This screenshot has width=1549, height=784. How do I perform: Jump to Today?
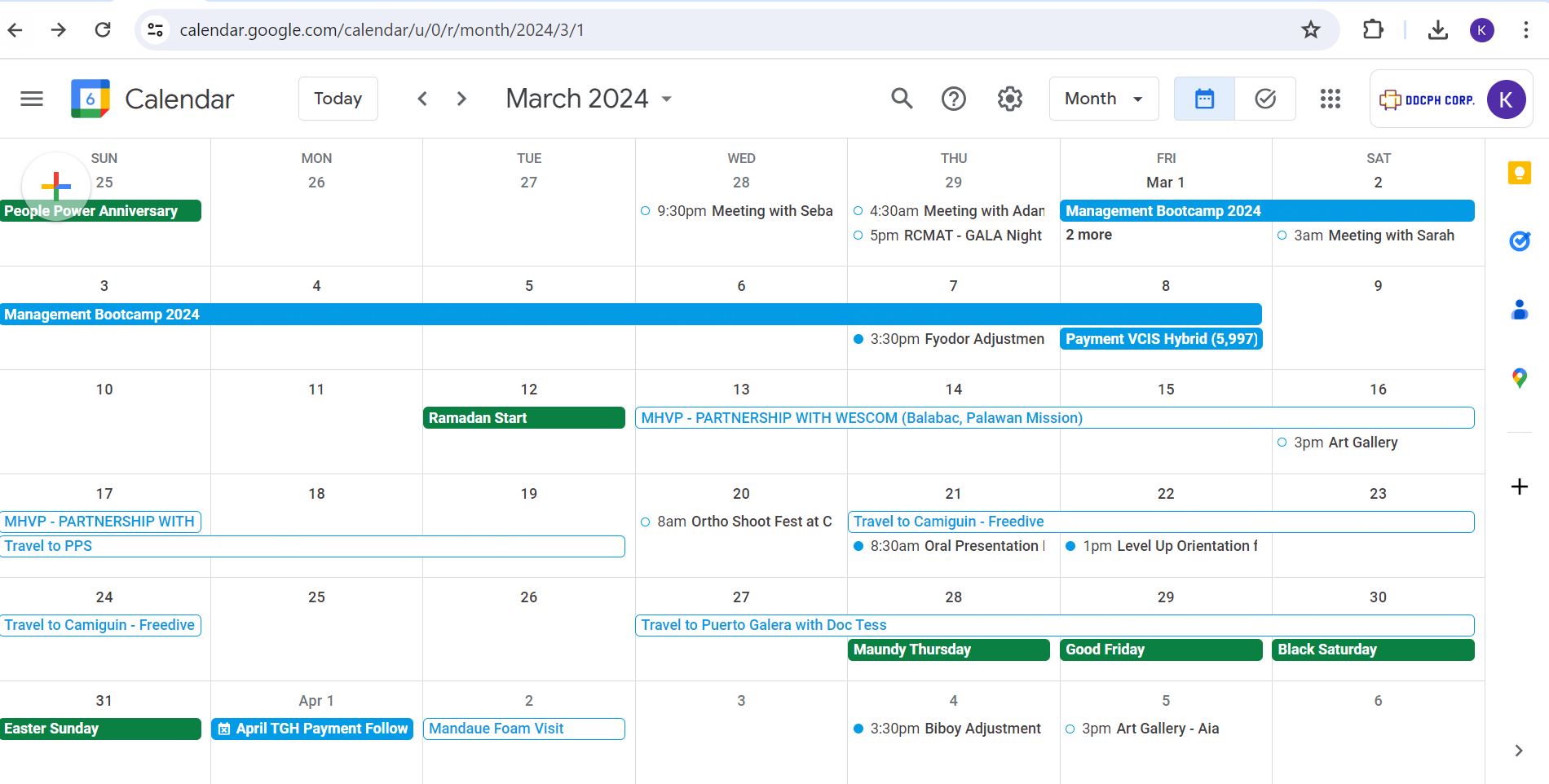[x=338, y=99]
